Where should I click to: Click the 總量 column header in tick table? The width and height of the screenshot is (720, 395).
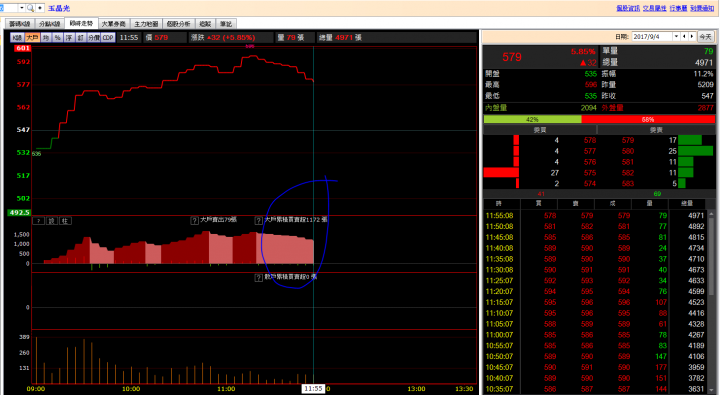click(686, 203)
